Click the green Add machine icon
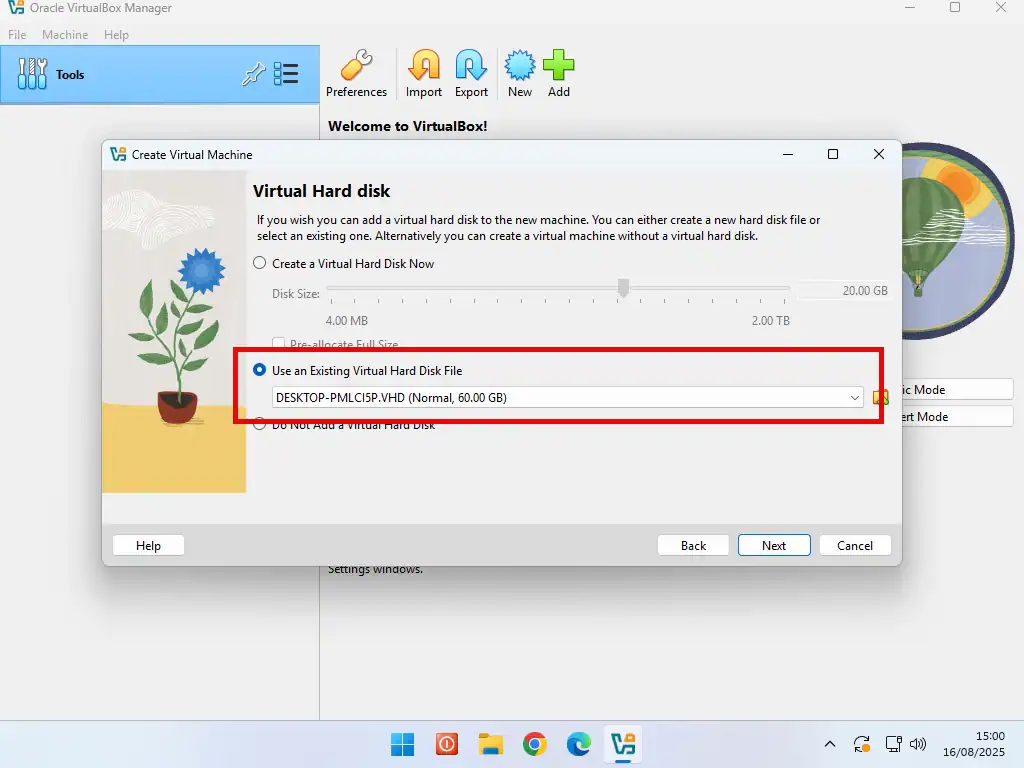Screen dimensions: 1024x768 coord(559,67)
